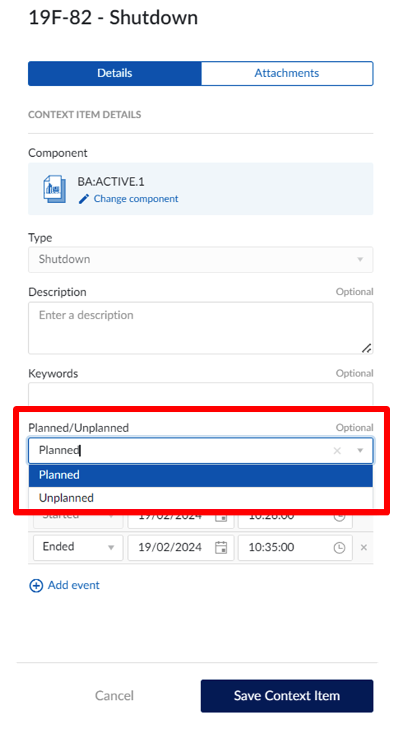Click the BA:ACTIVE.1 component document icon

click(x=54, y=189)
